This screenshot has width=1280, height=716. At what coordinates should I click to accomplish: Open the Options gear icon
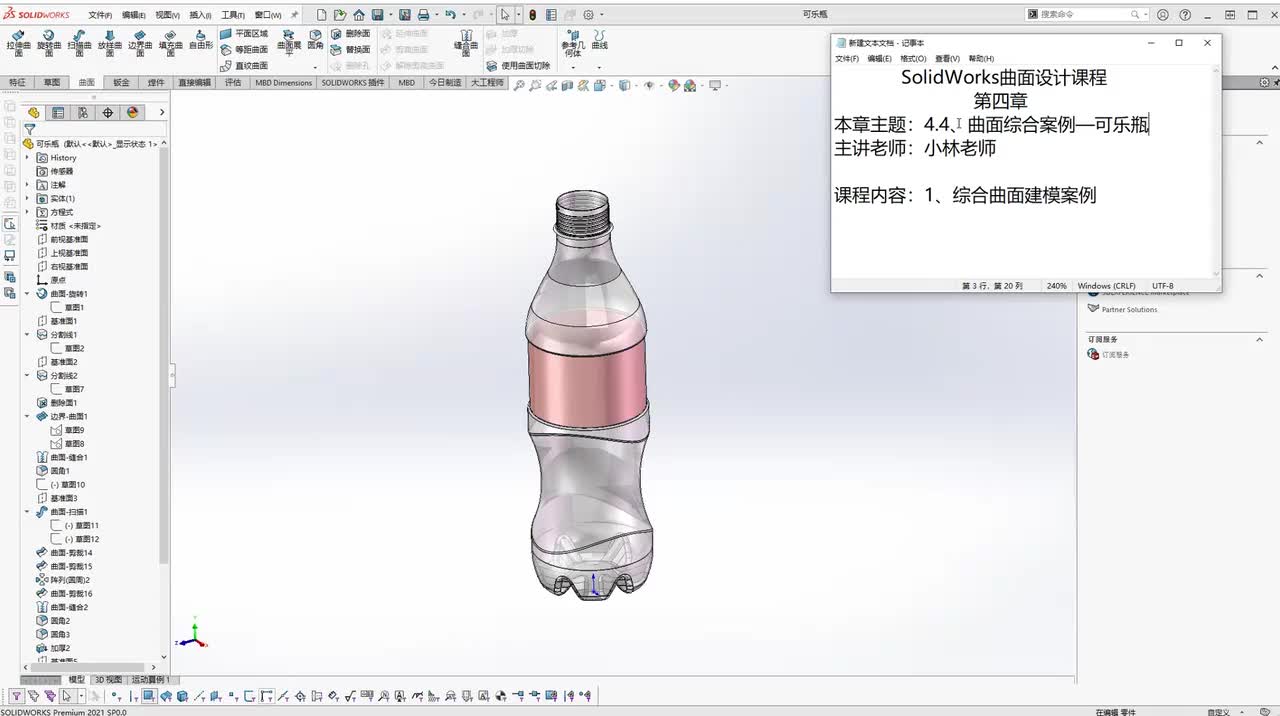(x=588, y=15)
